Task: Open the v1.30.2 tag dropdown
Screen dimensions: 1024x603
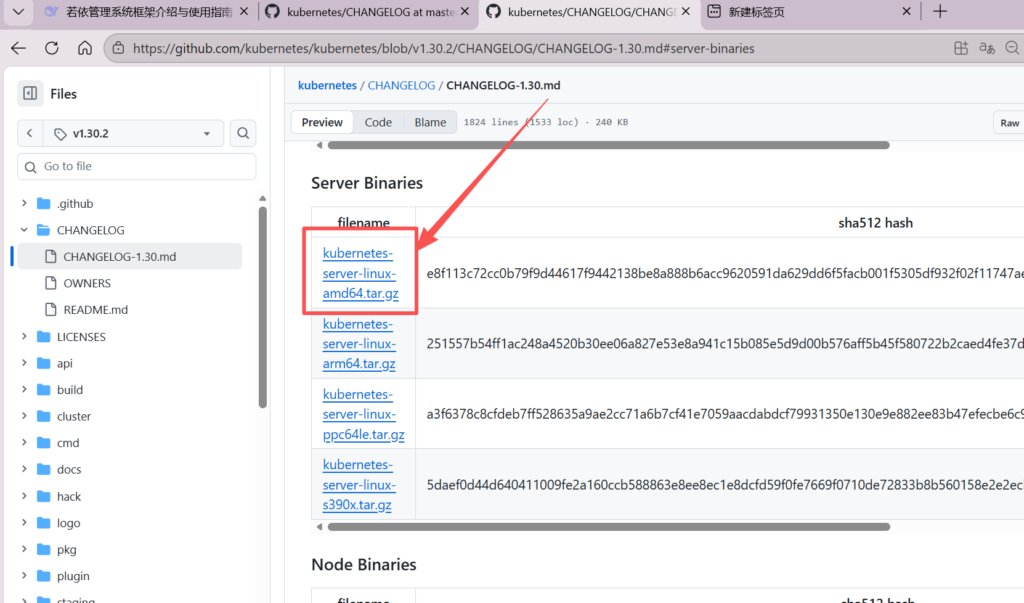Action: pyautogui.click(x=135, y=133)
